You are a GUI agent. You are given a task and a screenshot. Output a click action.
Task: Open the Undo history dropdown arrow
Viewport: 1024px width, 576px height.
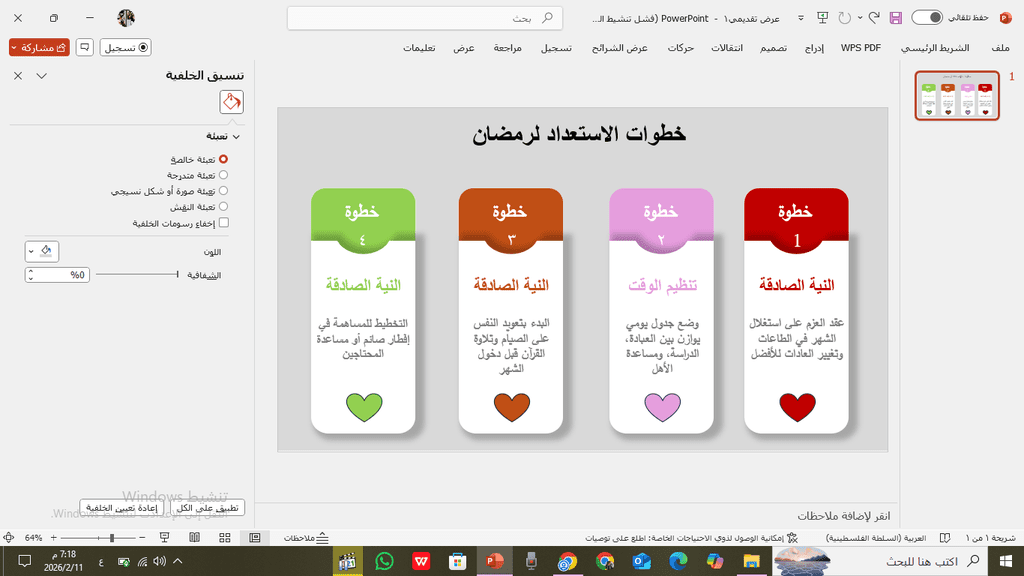860,18
